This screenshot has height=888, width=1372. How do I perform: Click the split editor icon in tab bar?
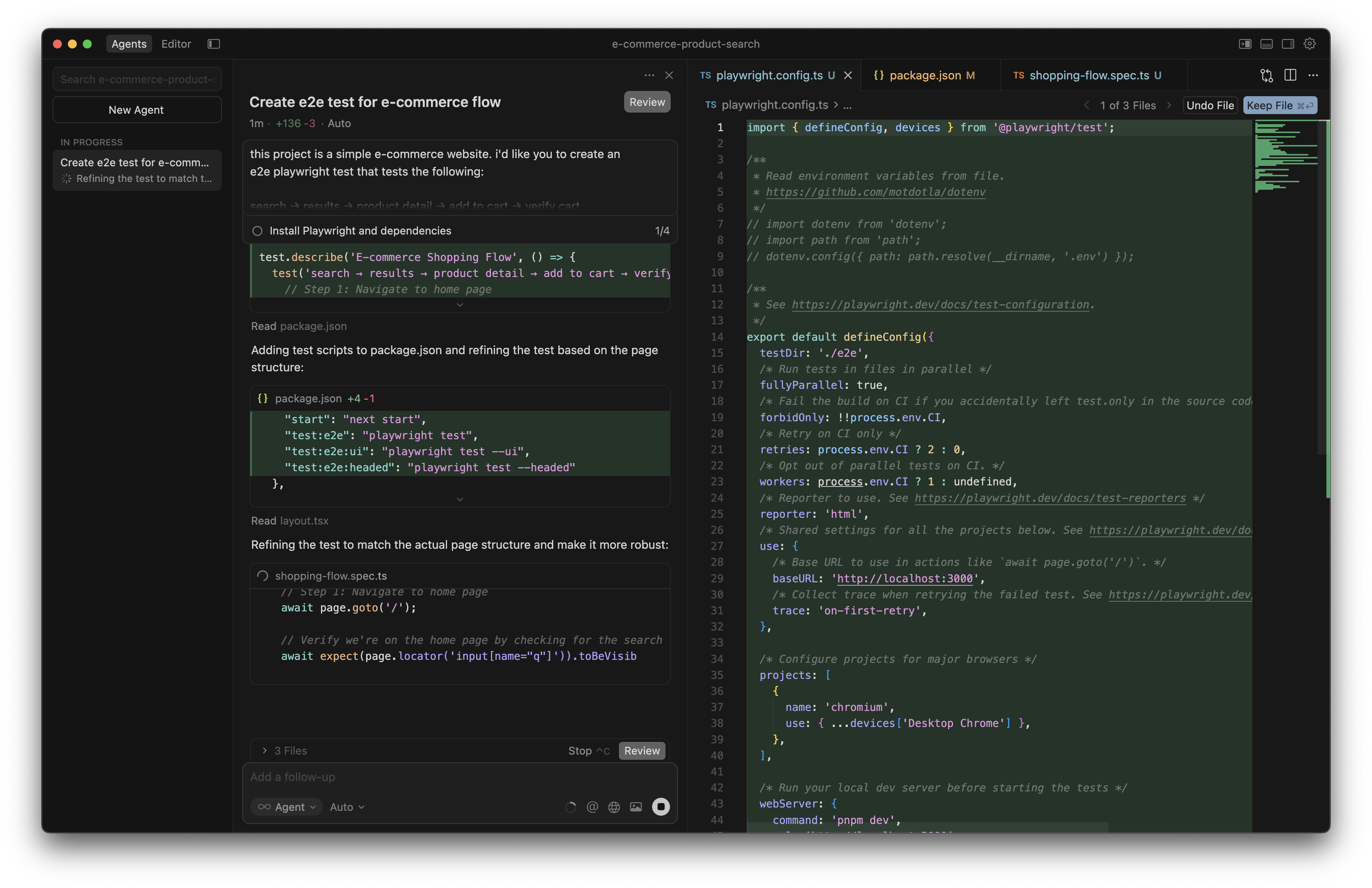click(1290, 75)
